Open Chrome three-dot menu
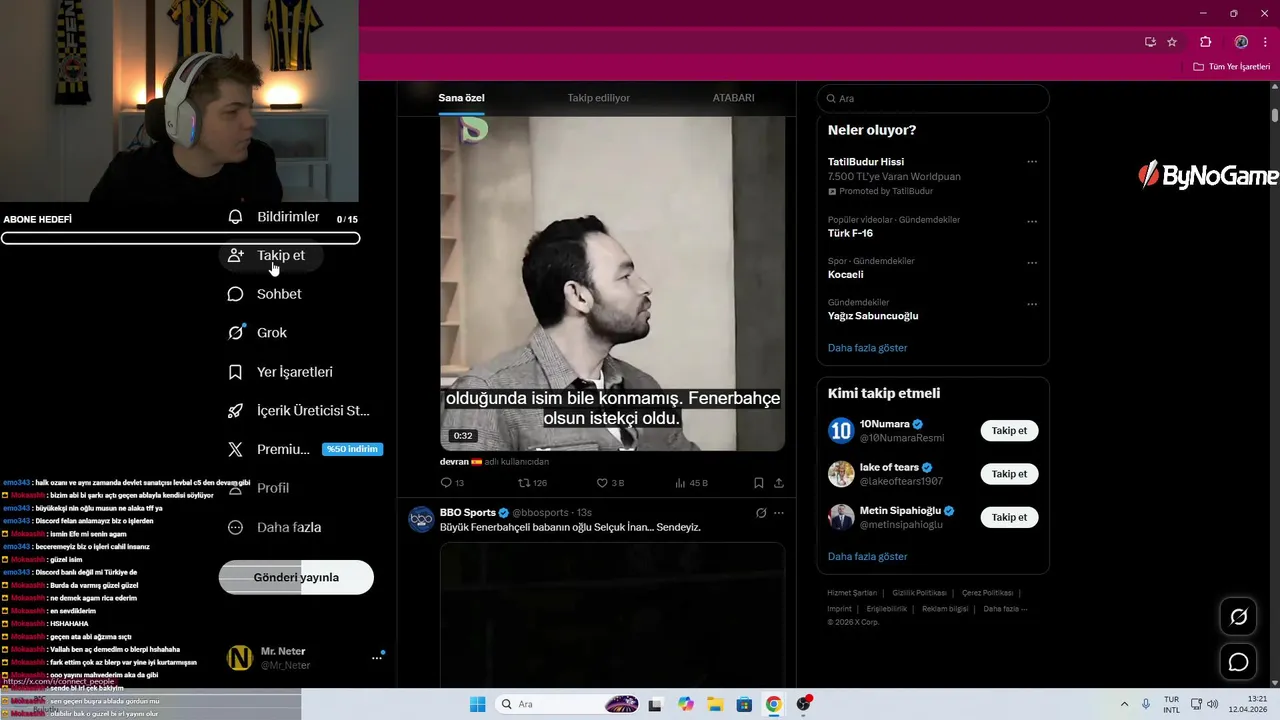Screen dimensions: 1280x720 coord(1265,42)
